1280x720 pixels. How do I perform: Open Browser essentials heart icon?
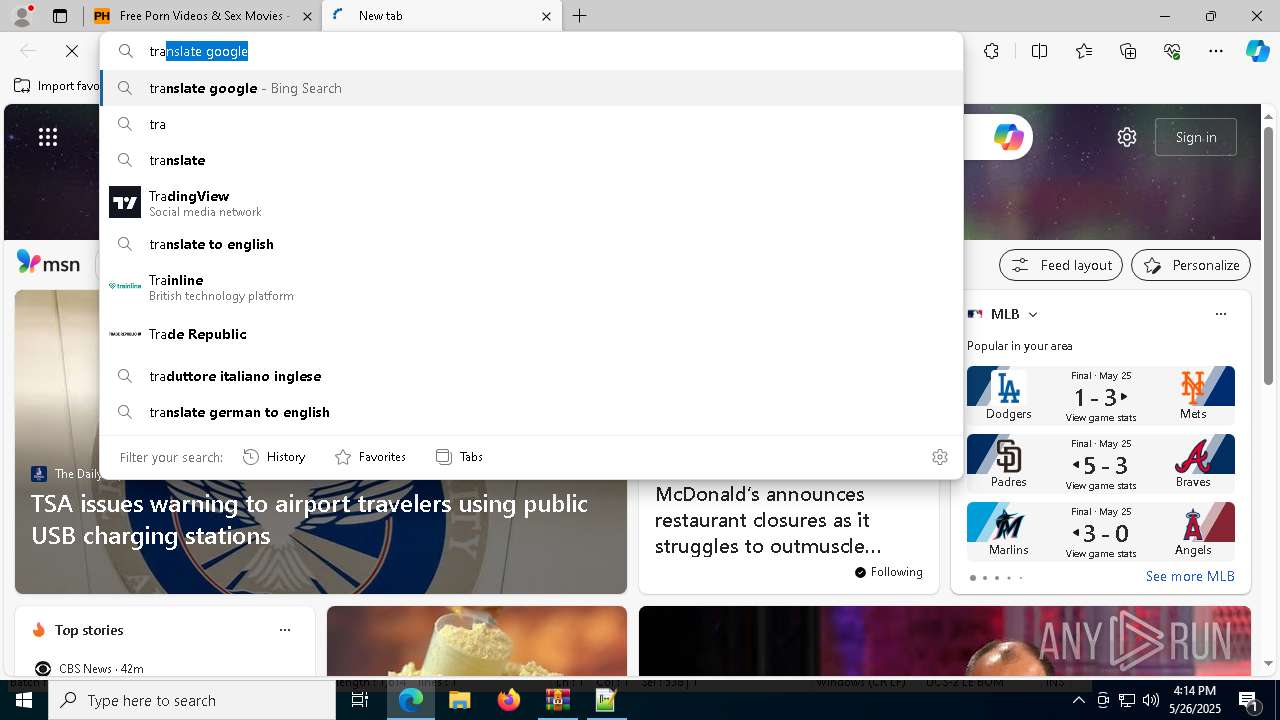tap(1172, 51)
